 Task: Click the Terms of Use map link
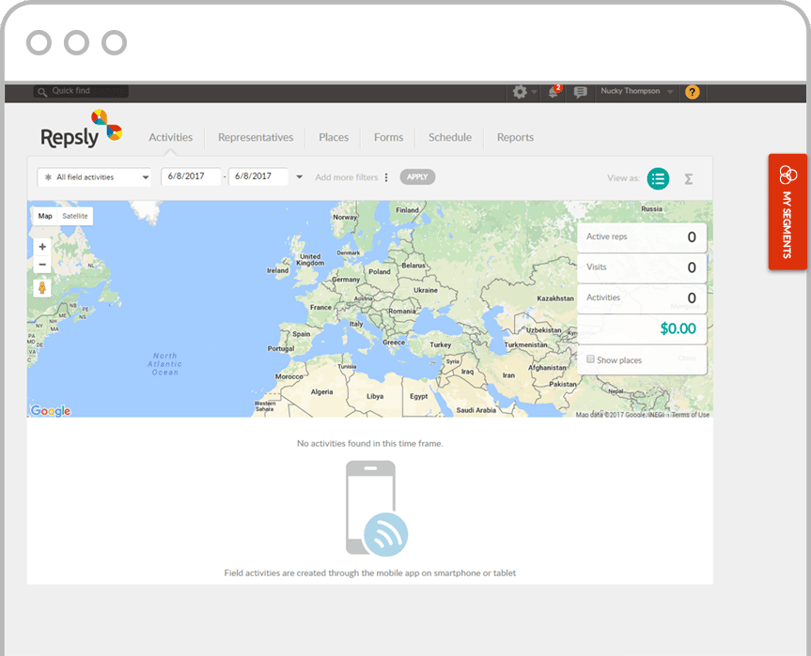tap(690, 415)
